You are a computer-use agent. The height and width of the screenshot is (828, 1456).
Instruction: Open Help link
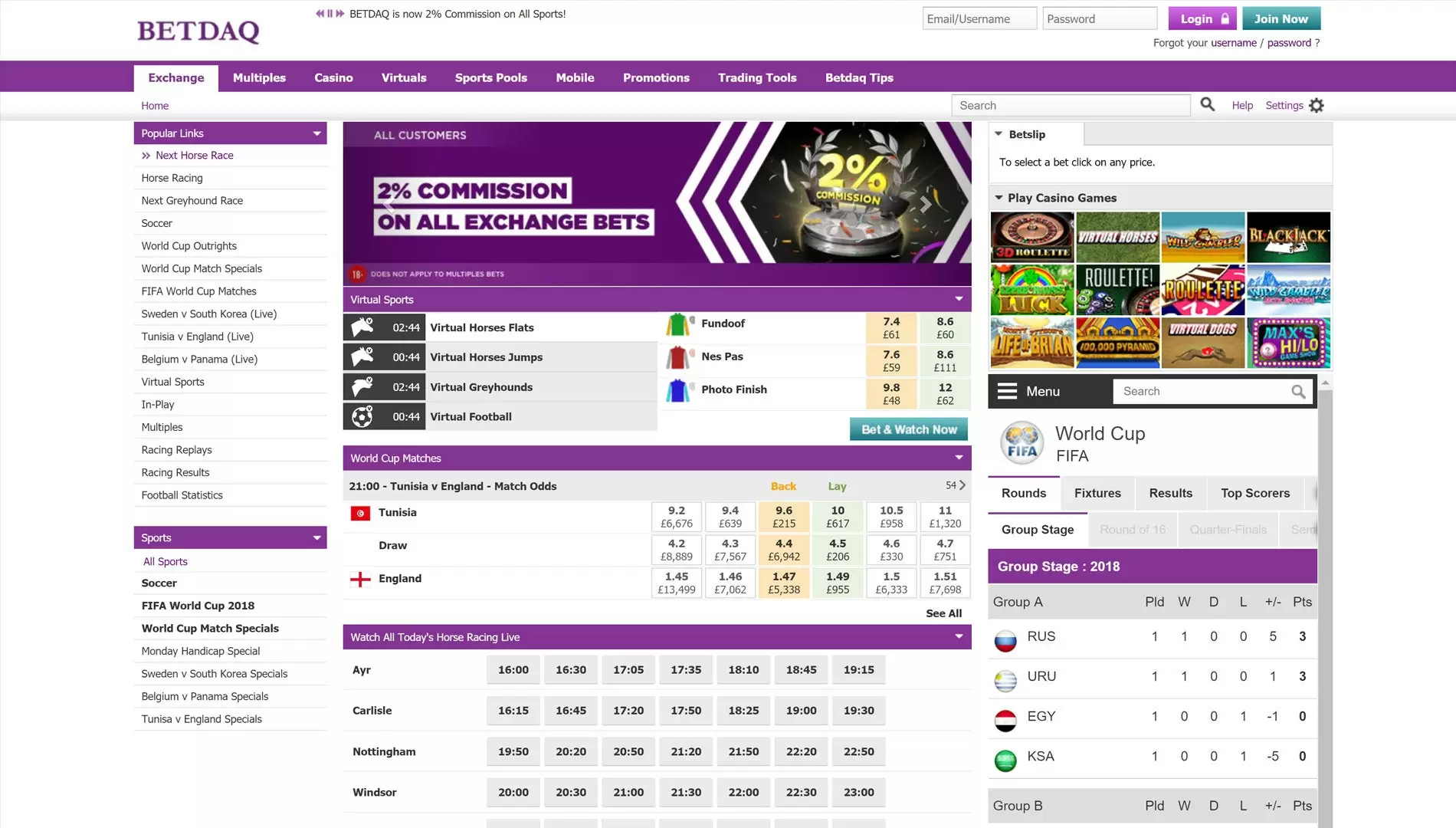[1242, 105]
